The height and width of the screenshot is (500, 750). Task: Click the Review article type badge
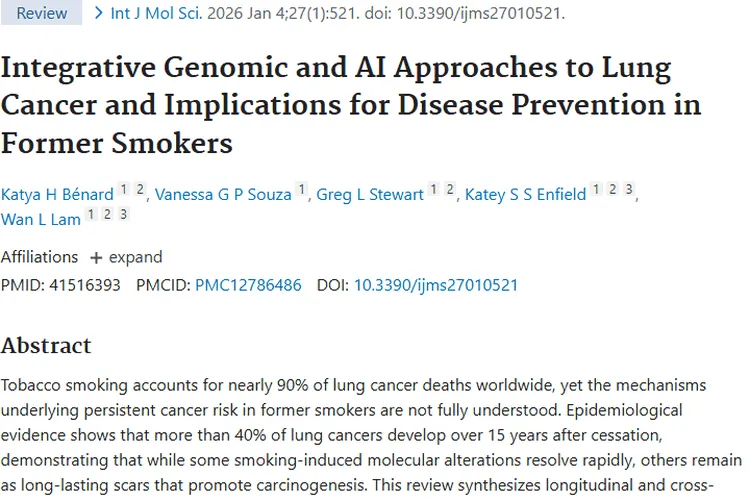tap(42, 13)
